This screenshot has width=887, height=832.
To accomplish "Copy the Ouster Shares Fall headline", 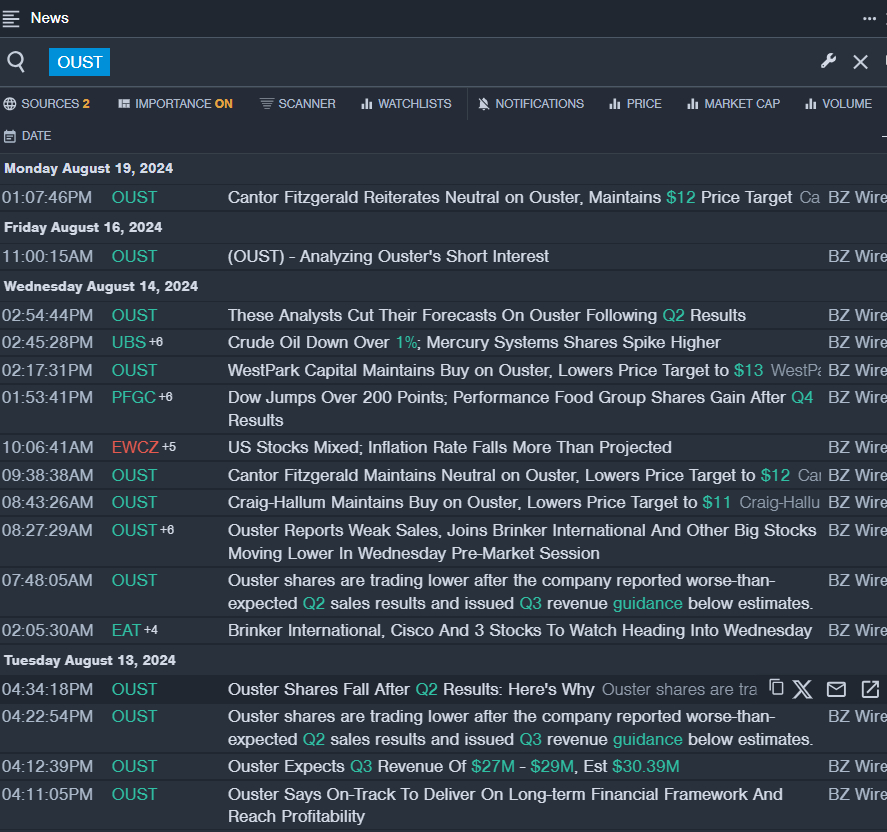I will (x=776, y=688).
